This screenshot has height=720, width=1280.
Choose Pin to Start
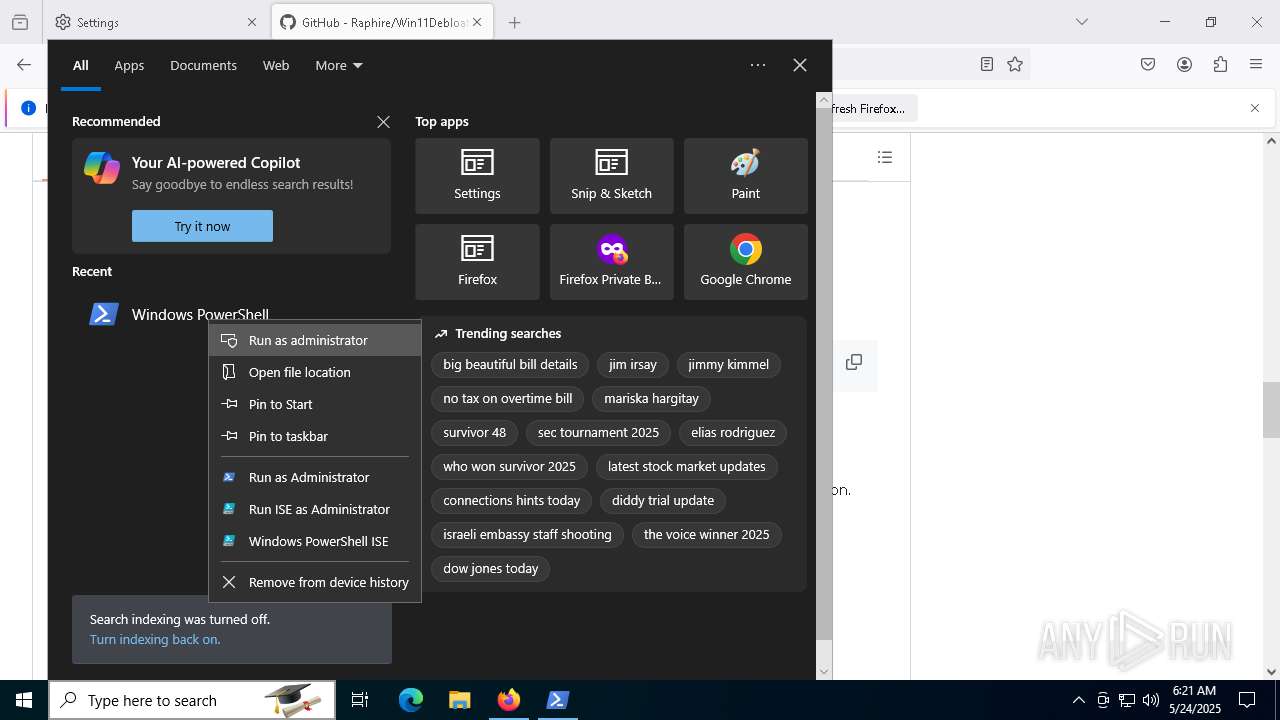tap(315, 404)
